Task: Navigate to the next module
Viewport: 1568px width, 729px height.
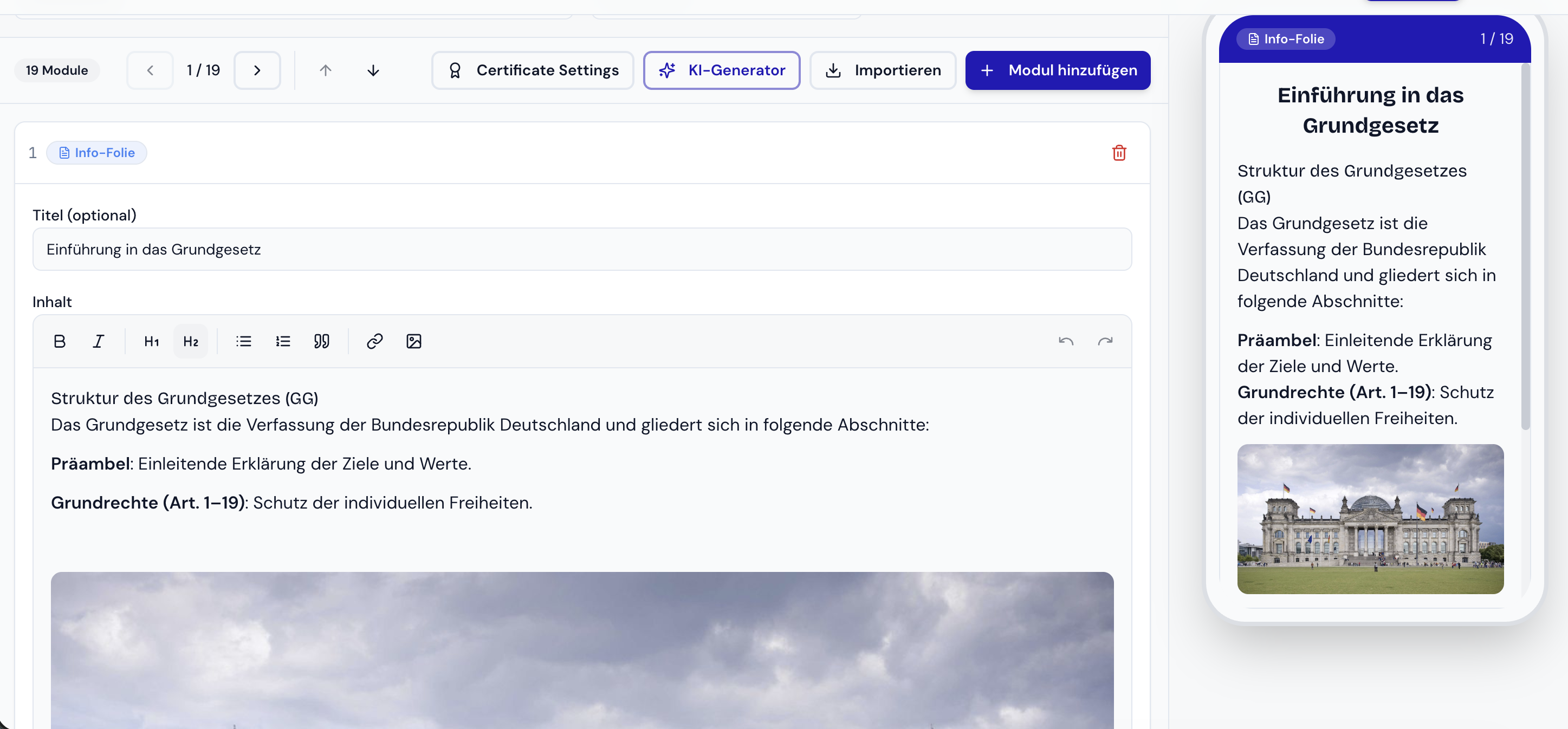Action: [257, 70]
